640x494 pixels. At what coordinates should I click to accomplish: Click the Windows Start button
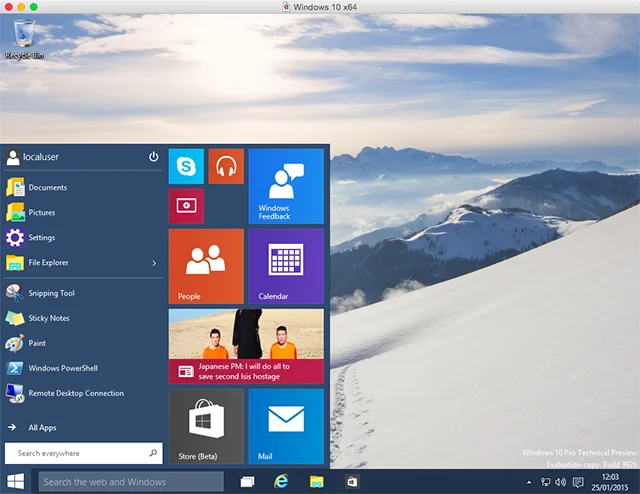tap(16, 482)
